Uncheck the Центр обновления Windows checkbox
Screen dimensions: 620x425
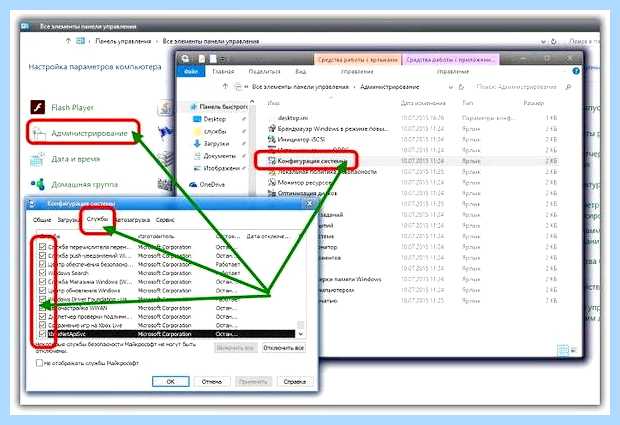pyautogui.click(x=43, y=290)
